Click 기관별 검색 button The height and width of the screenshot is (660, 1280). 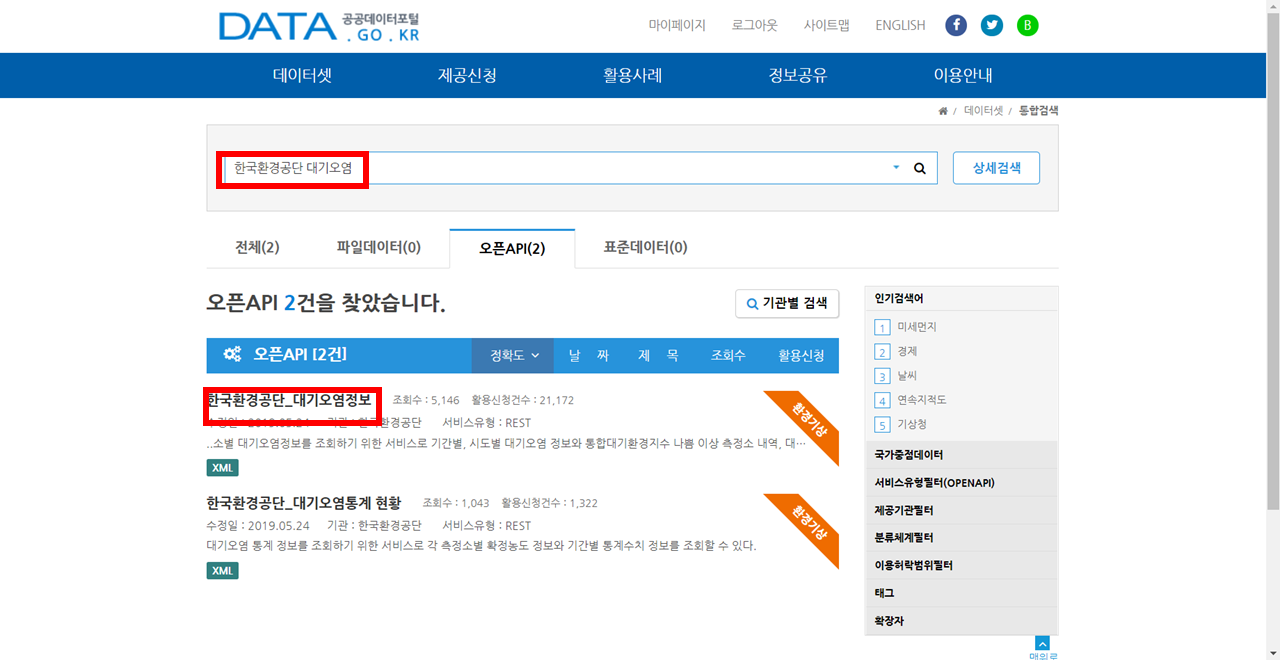click(787, 303)
